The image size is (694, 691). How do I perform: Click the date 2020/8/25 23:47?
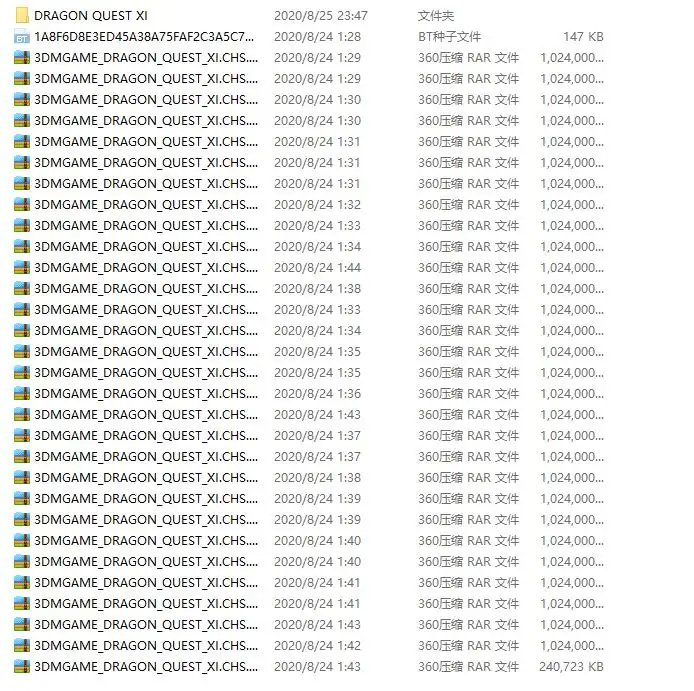321,15
